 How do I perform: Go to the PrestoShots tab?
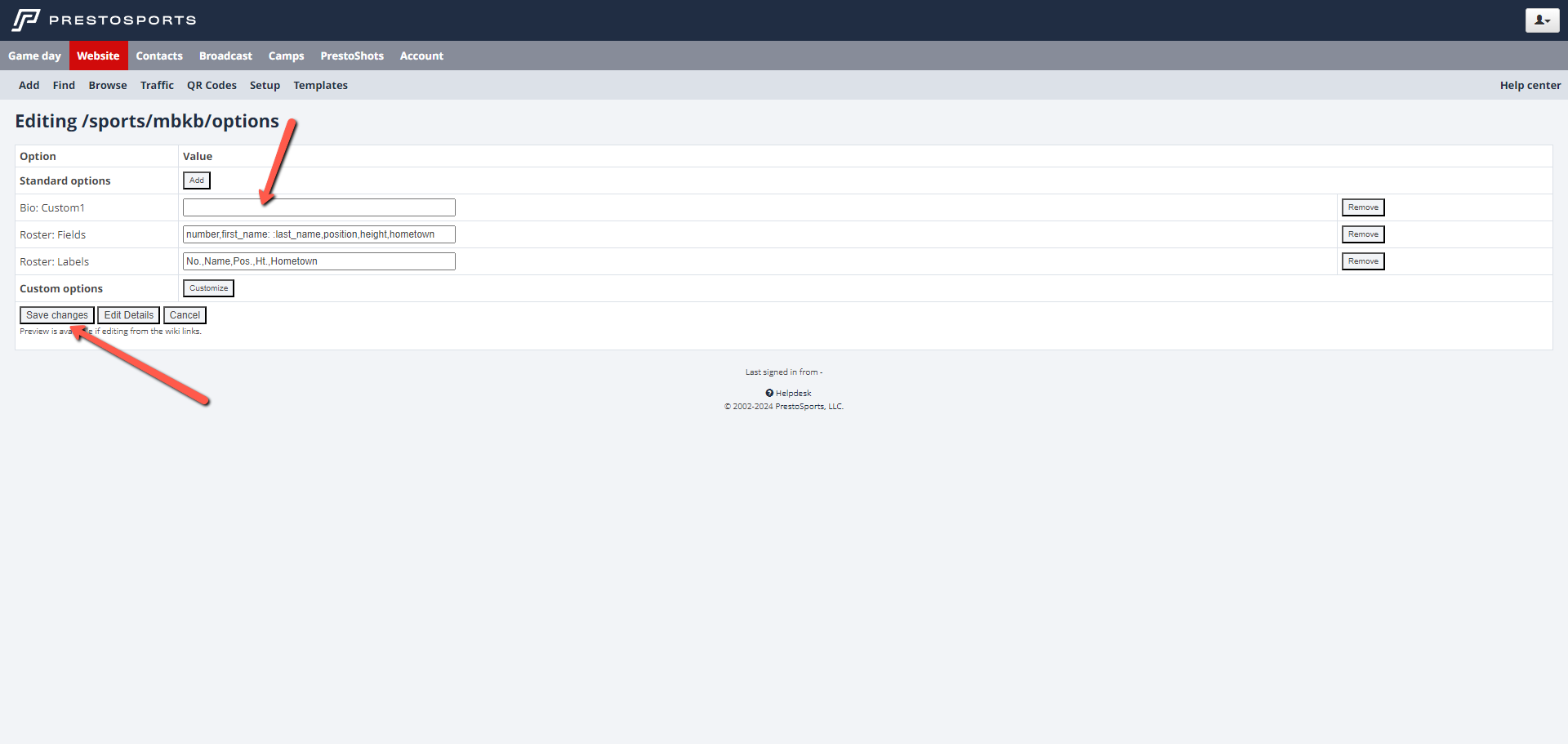[352, 56]
